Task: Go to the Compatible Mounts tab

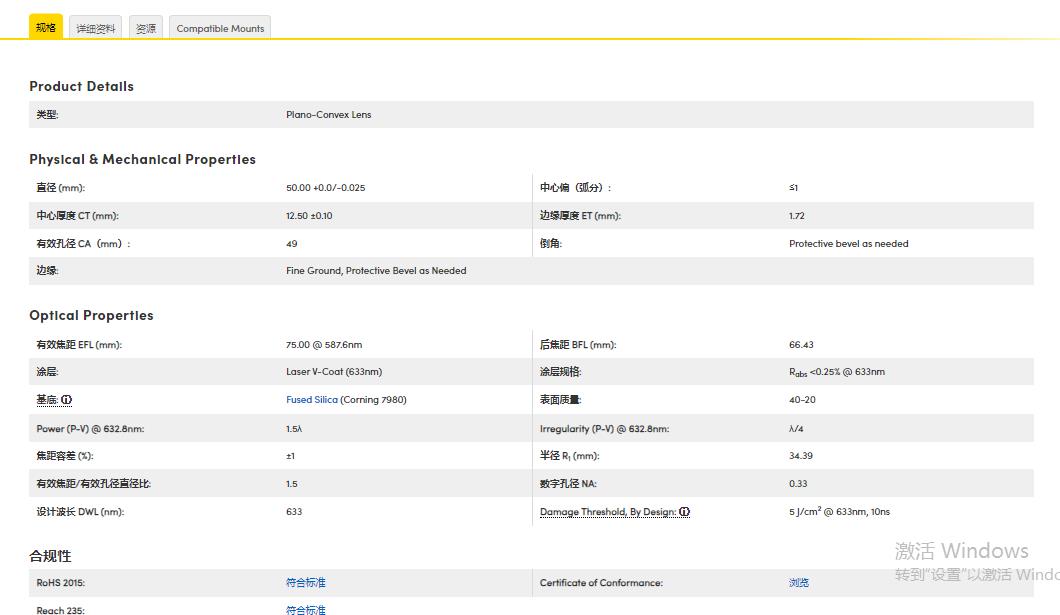Action: click(220, 29)
